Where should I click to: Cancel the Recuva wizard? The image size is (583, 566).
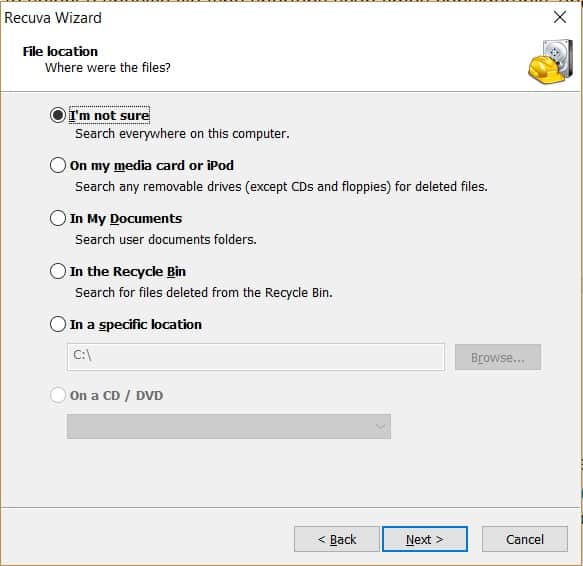[x=525, y=539]
